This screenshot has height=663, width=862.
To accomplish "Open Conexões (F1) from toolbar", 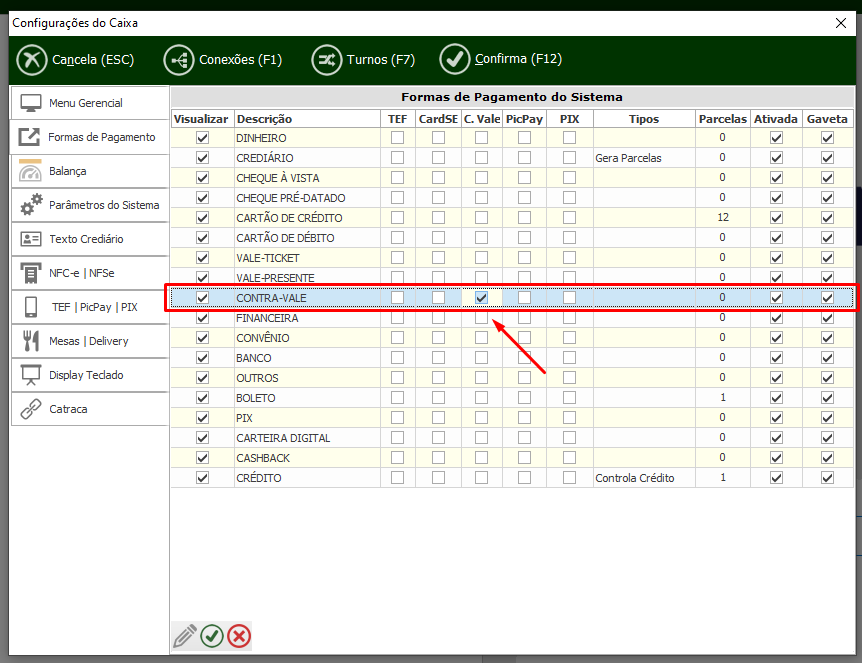I will coord(224,60).
